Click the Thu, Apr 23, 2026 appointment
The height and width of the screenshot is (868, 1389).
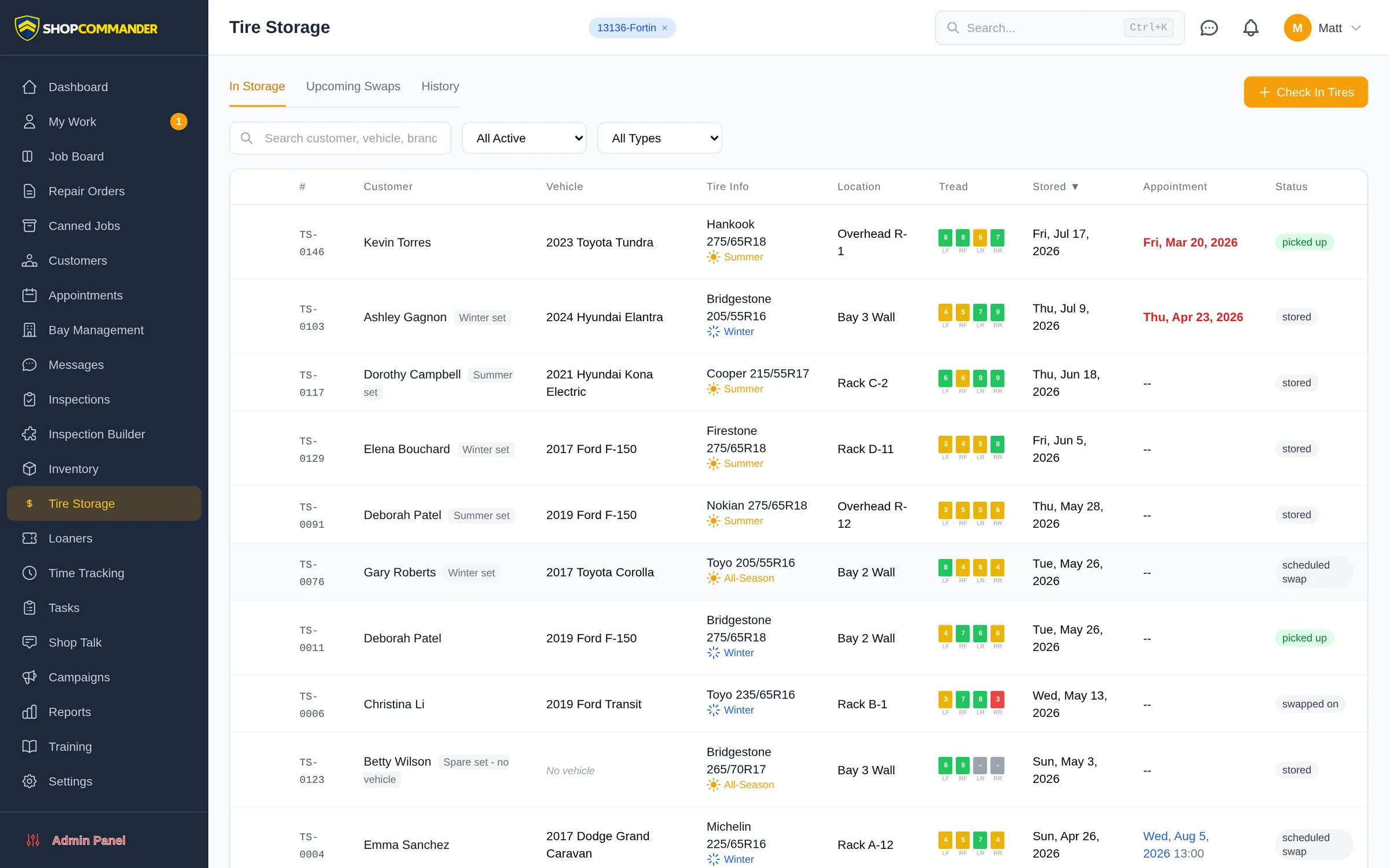[x=1193, y=317]
